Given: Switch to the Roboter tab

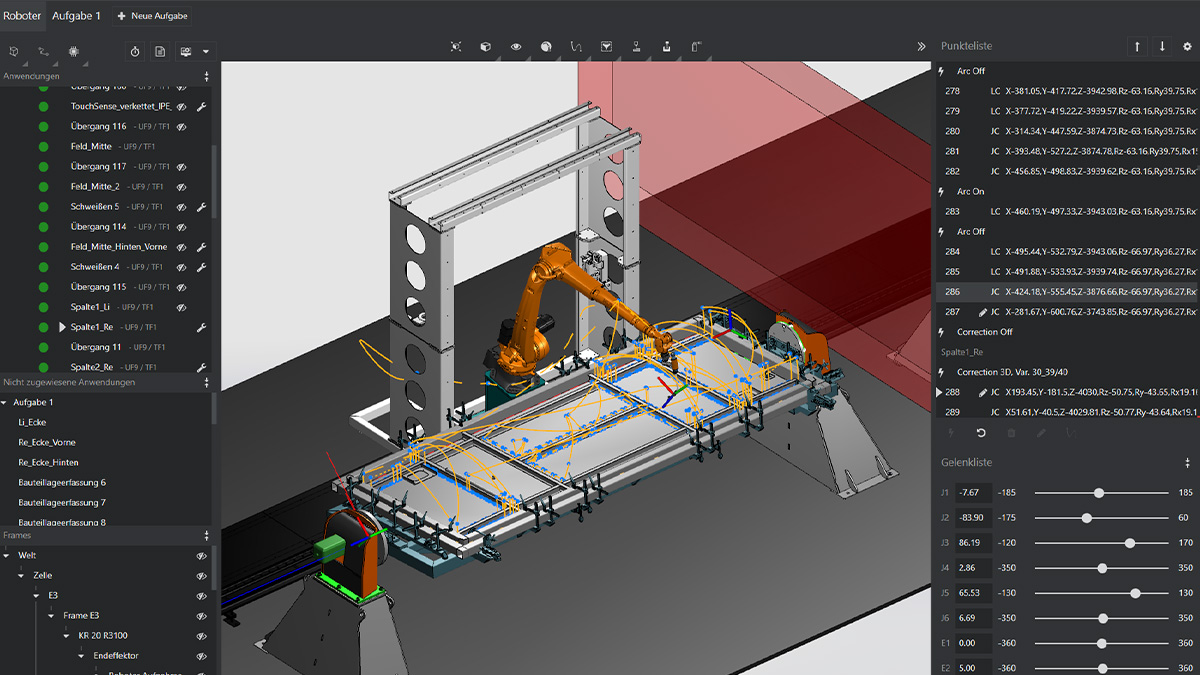Looking at the screenshot, I should click(22, 15).
